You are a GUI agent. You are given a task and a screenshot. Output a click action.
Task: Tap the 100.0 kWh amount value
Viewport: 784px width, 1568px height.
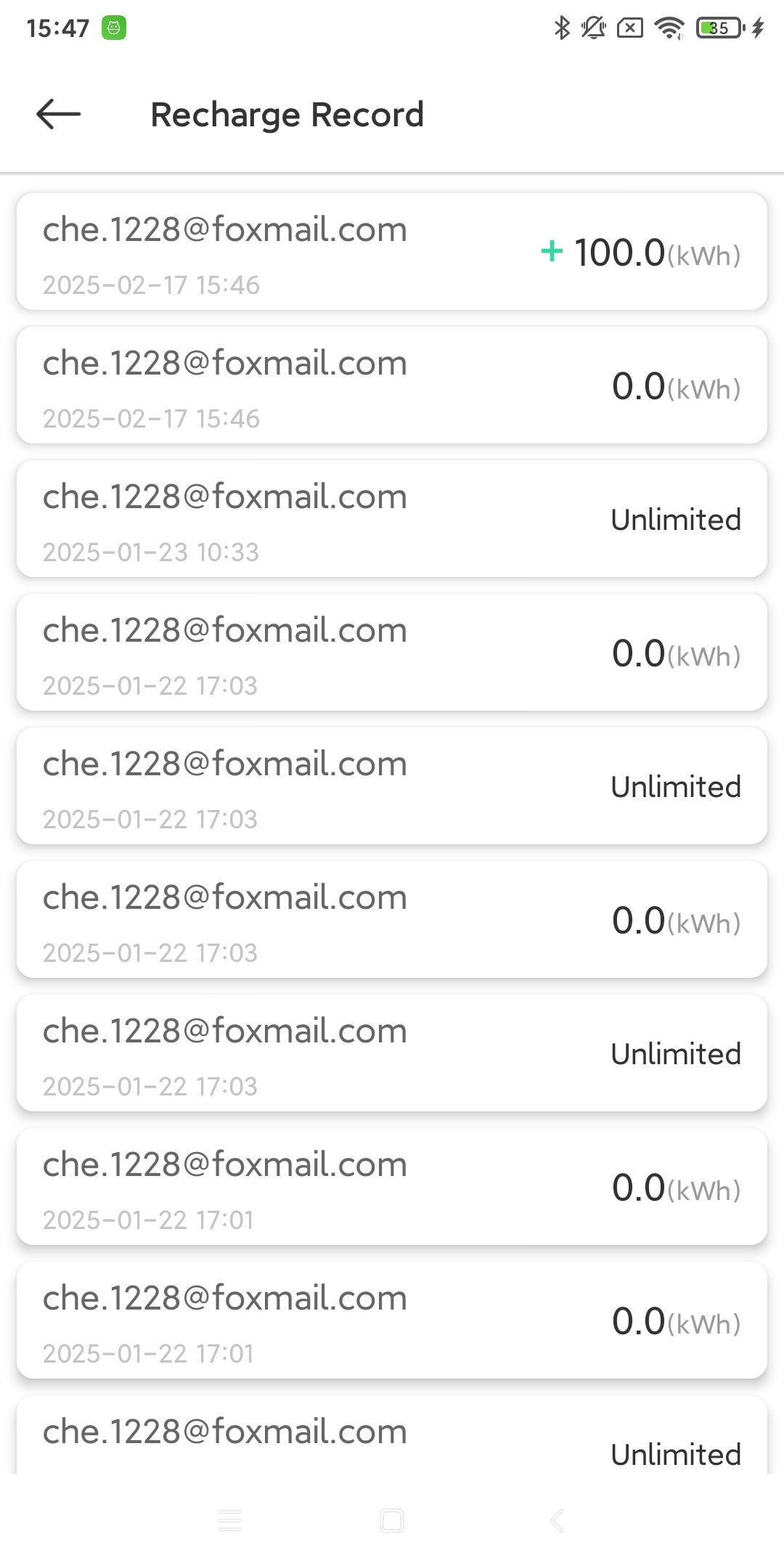coord(619,253)
